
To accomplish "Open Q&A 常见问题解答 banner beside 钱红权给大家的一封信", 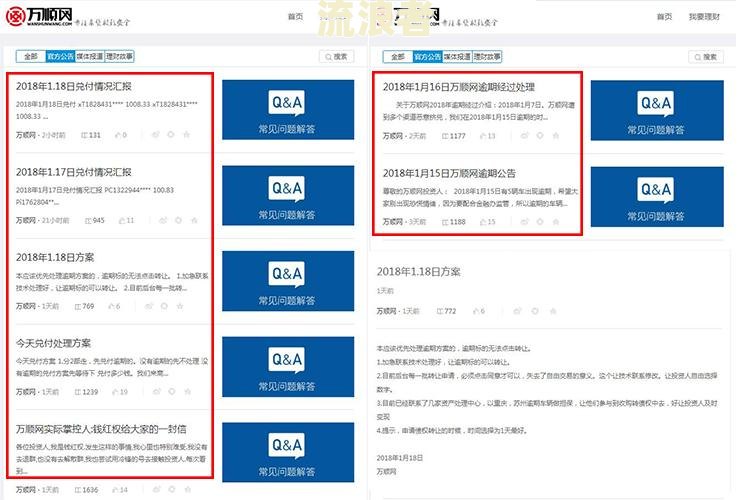I will point(288,453).
